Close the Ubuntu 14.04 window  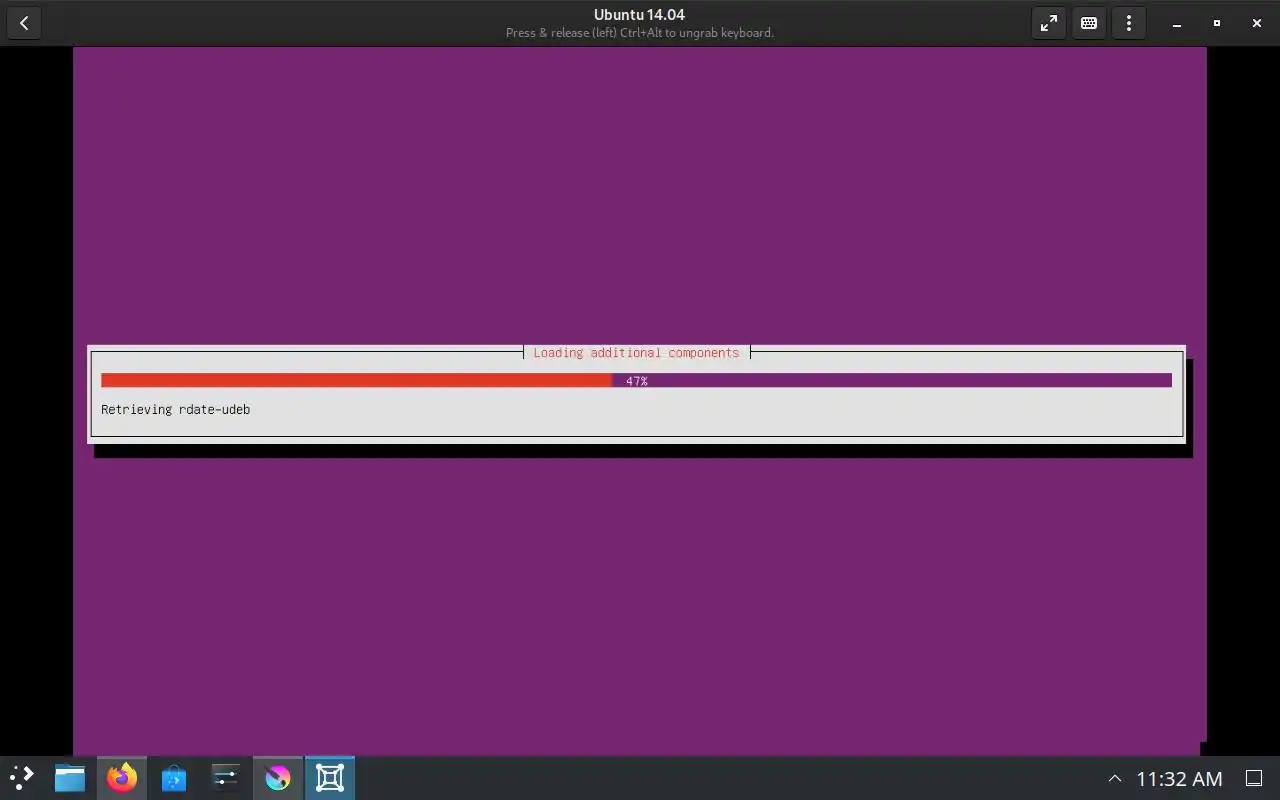1257,23
